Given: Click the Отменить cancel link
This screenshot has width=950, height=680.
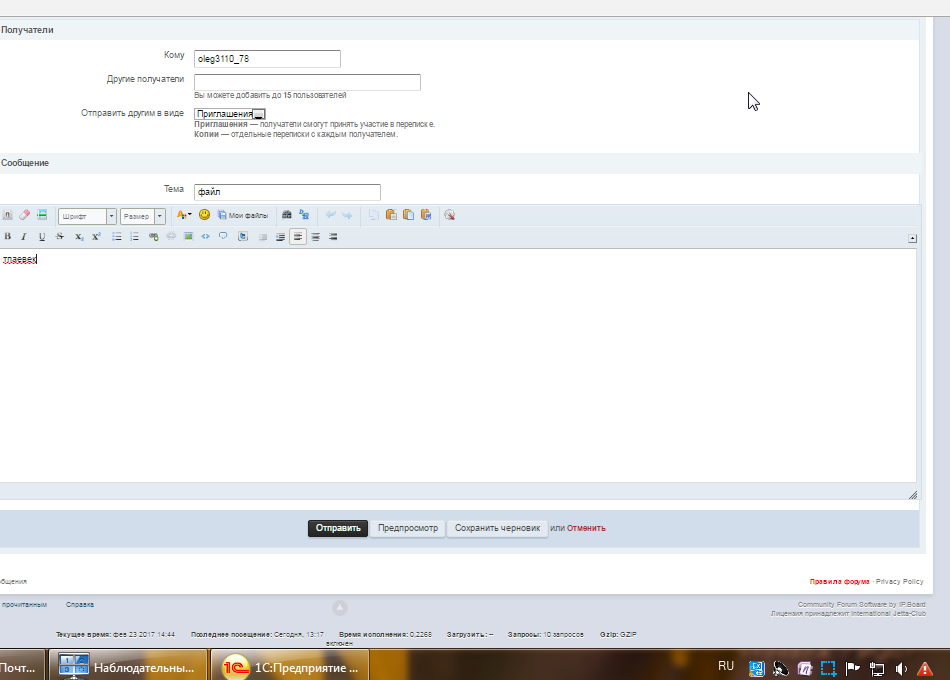Looking at the screenshot, I should tap(586, 528).
